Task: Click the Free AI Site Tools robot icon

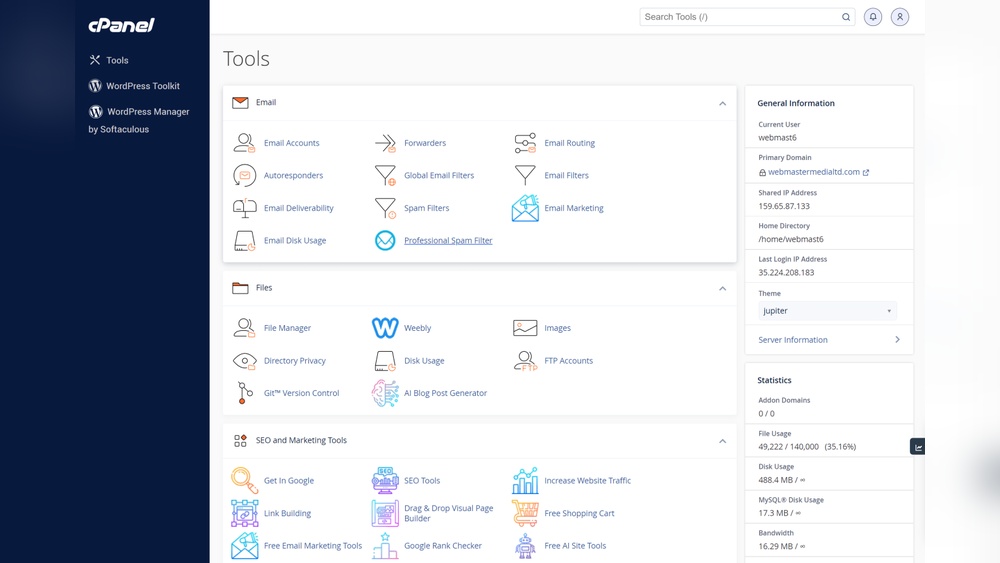Action: coord(525,546)
